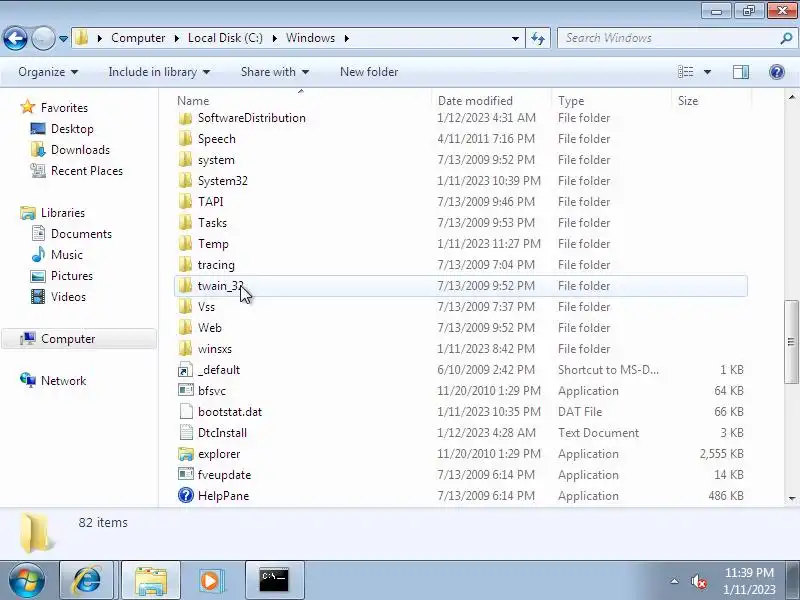Open the Share with menu
This screenshot has width=800, height=600.
click(x=275, y=72)
